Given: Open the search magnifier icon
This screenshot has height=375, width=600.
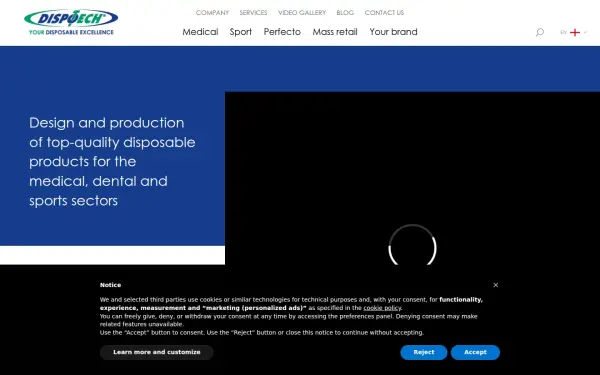Looking at the screenshot, I should point(540,32).
